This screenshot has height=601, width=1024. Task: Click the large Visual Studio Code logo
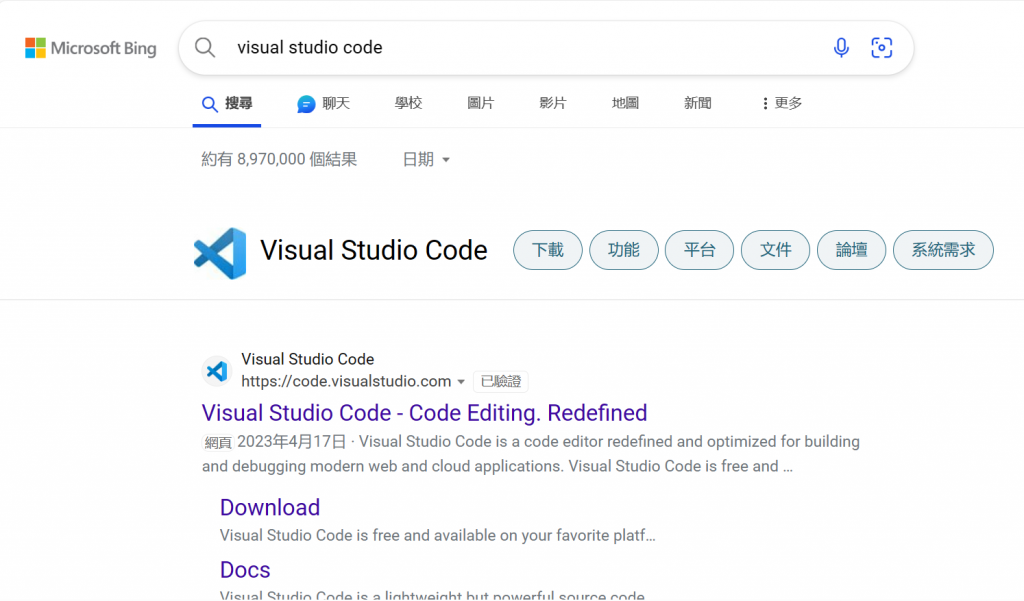[x=220, y=253]
